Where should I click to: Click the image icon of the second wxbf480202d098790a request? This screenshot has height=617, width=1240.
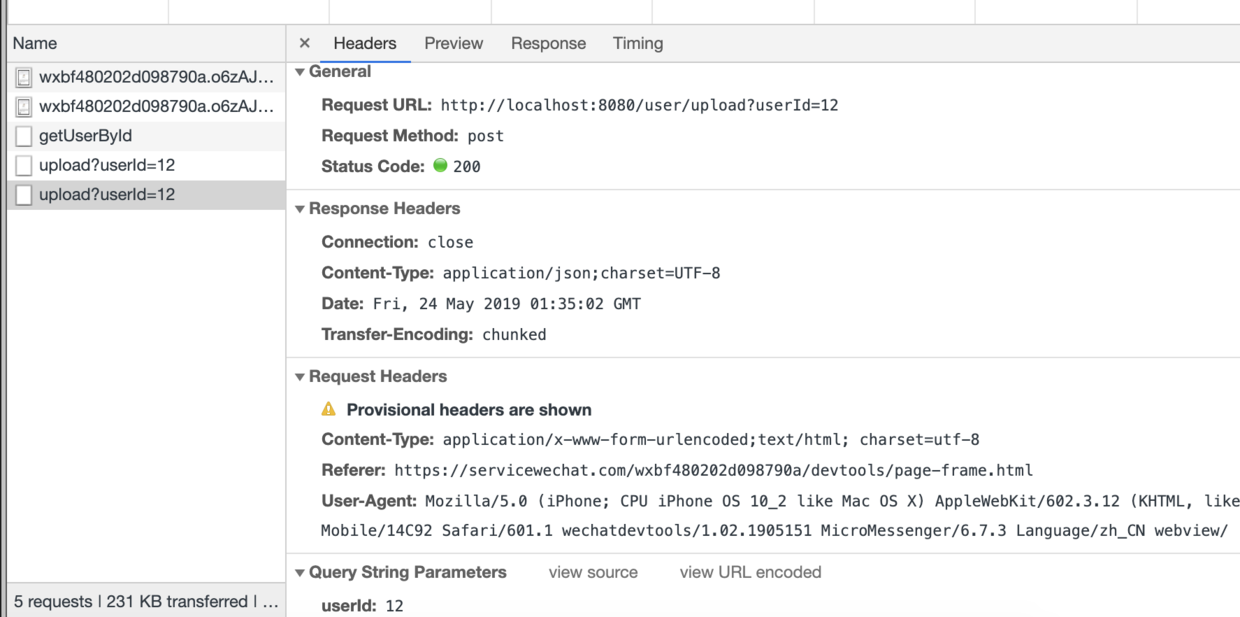(x=24, y=106)
